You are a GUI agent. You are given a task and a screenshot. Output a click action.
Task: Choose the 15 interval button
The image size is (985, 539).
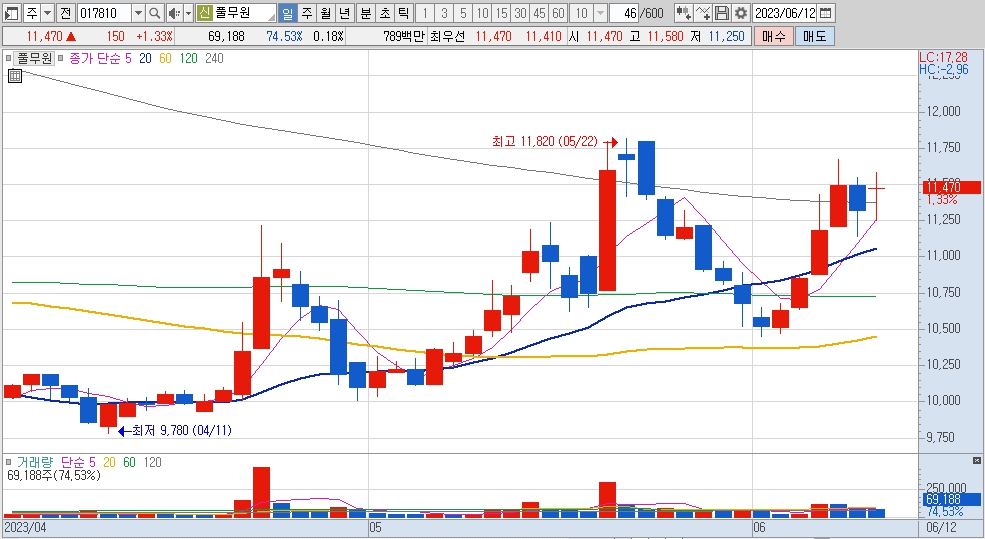point(501,13)
